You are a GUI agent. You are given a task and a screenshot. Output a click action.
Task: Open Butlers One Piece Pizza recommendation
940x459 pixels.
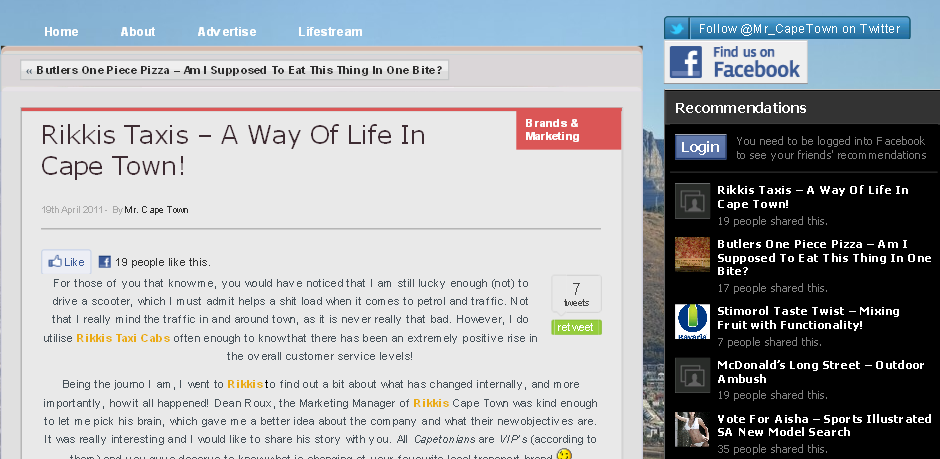pos(824,257)
